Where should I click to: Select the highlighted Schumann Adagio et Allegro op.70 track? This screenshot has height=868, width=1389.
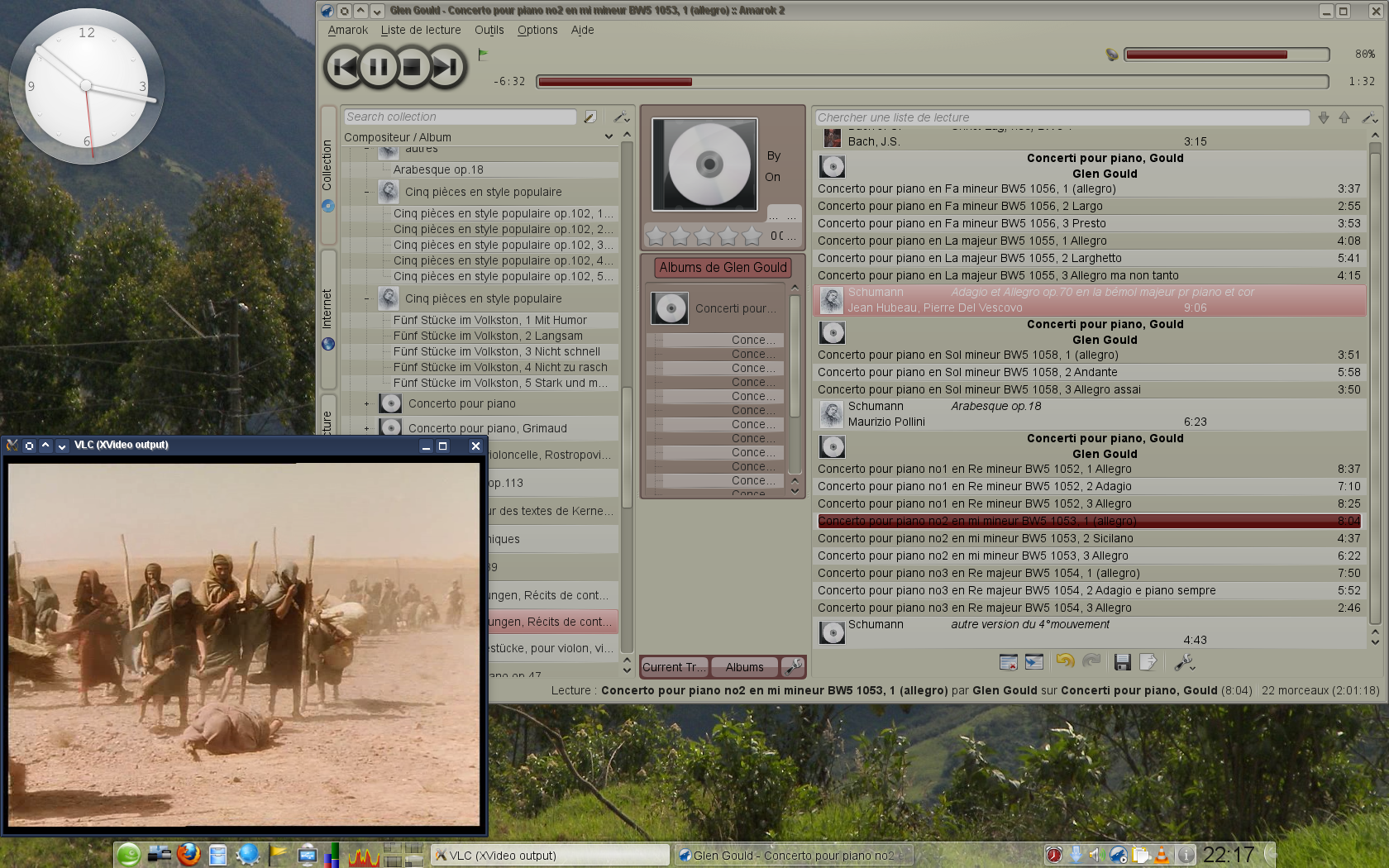(x=1090, y=300)
